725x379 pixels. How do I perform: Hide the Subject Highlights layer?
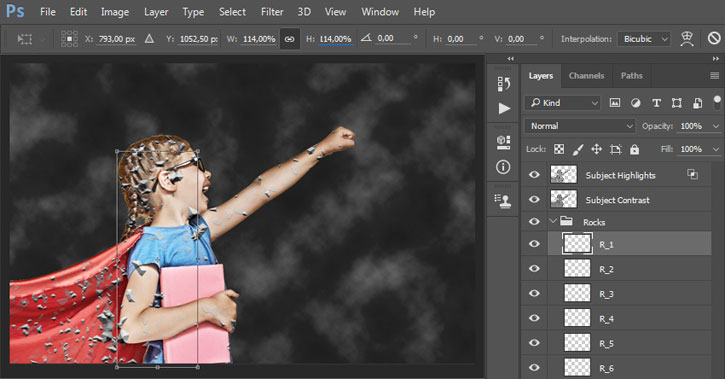(x=534, y=175)
